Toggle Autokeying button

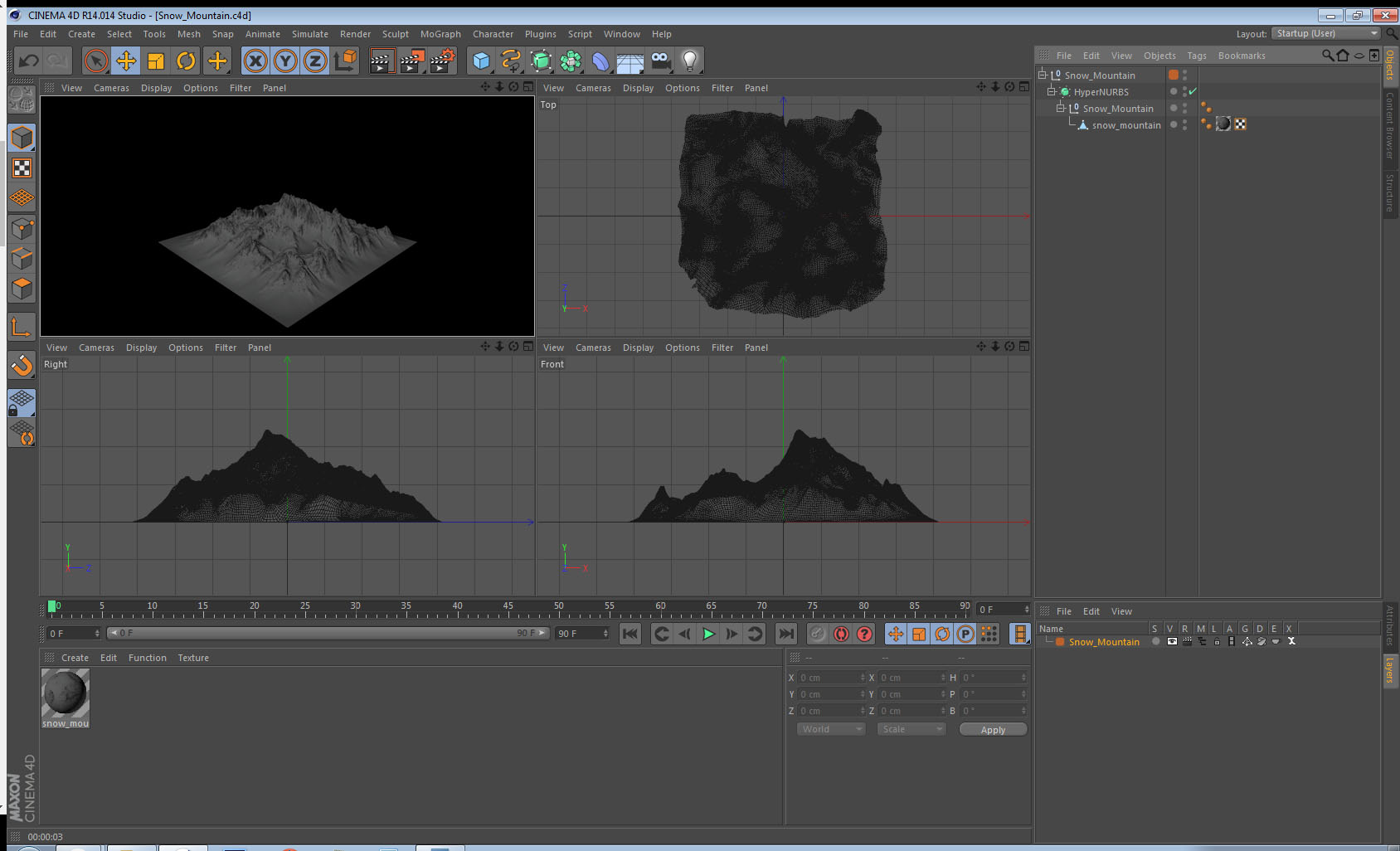tap(841, 634)
